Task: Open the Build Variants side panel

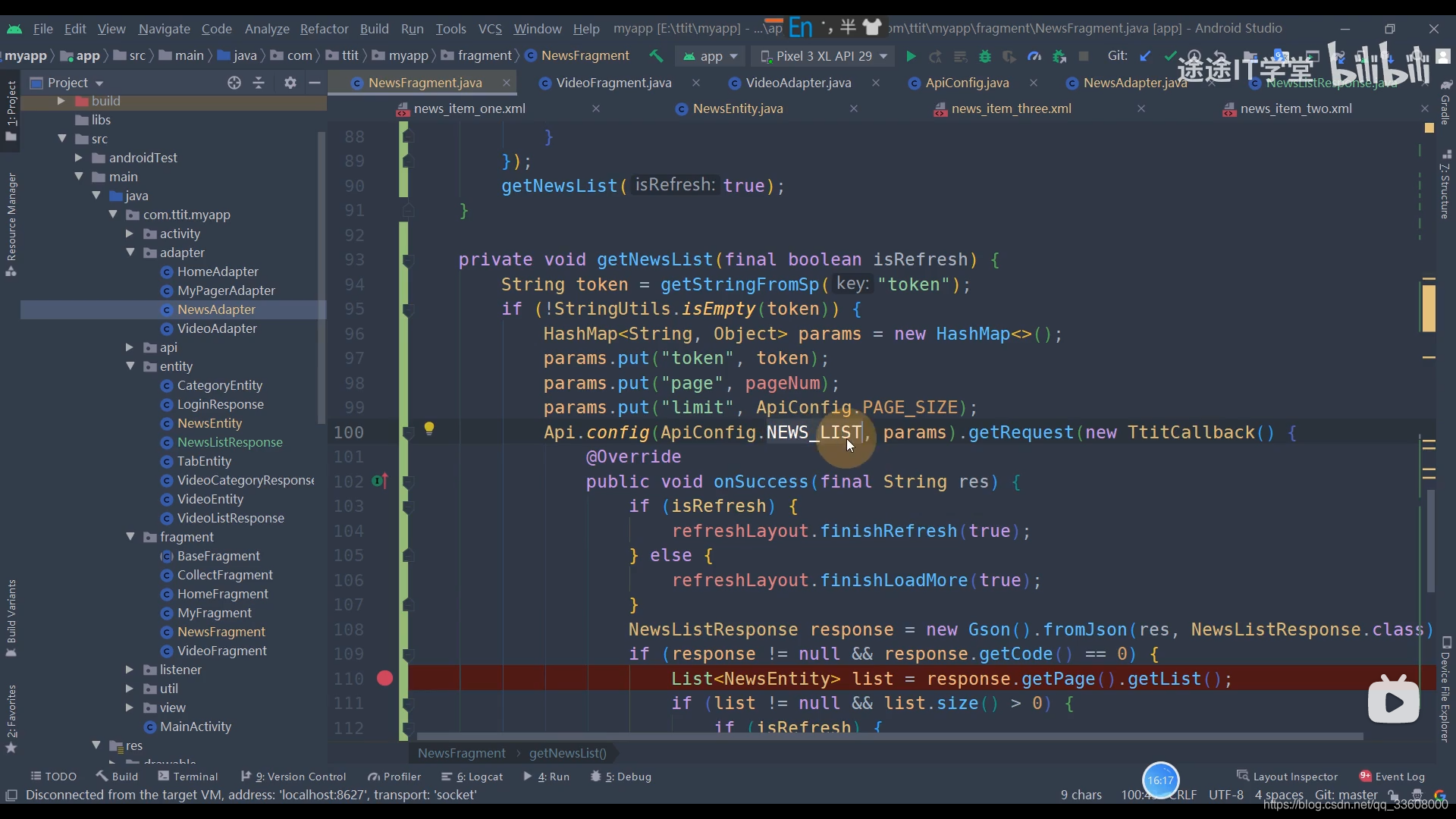Action: (x=11, y=618)
